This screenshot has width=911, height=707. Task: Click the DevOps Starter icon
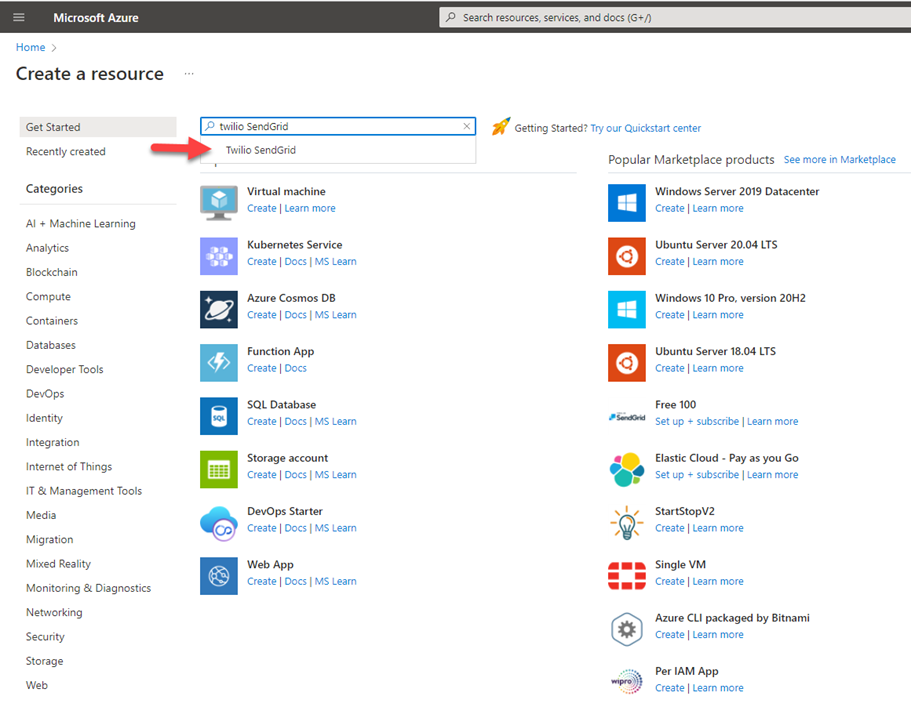218,523
